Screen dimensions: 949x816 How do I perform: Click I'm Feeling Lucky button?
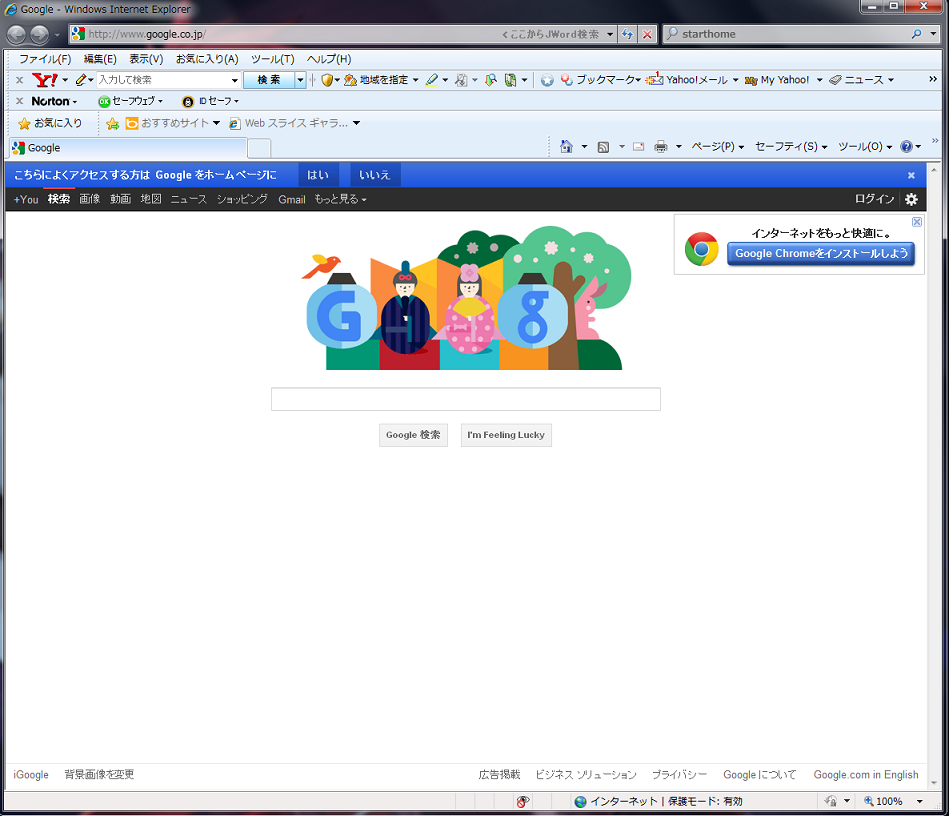506,435
